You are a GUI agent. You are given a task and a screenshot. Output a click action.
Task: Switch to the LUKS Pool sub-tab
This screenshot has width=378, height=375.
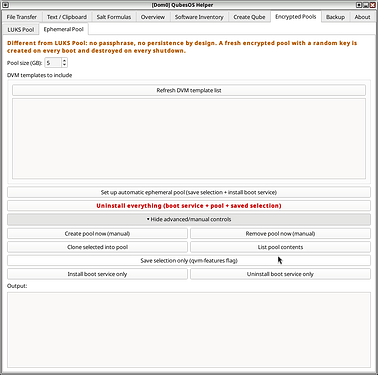(21, 30)
